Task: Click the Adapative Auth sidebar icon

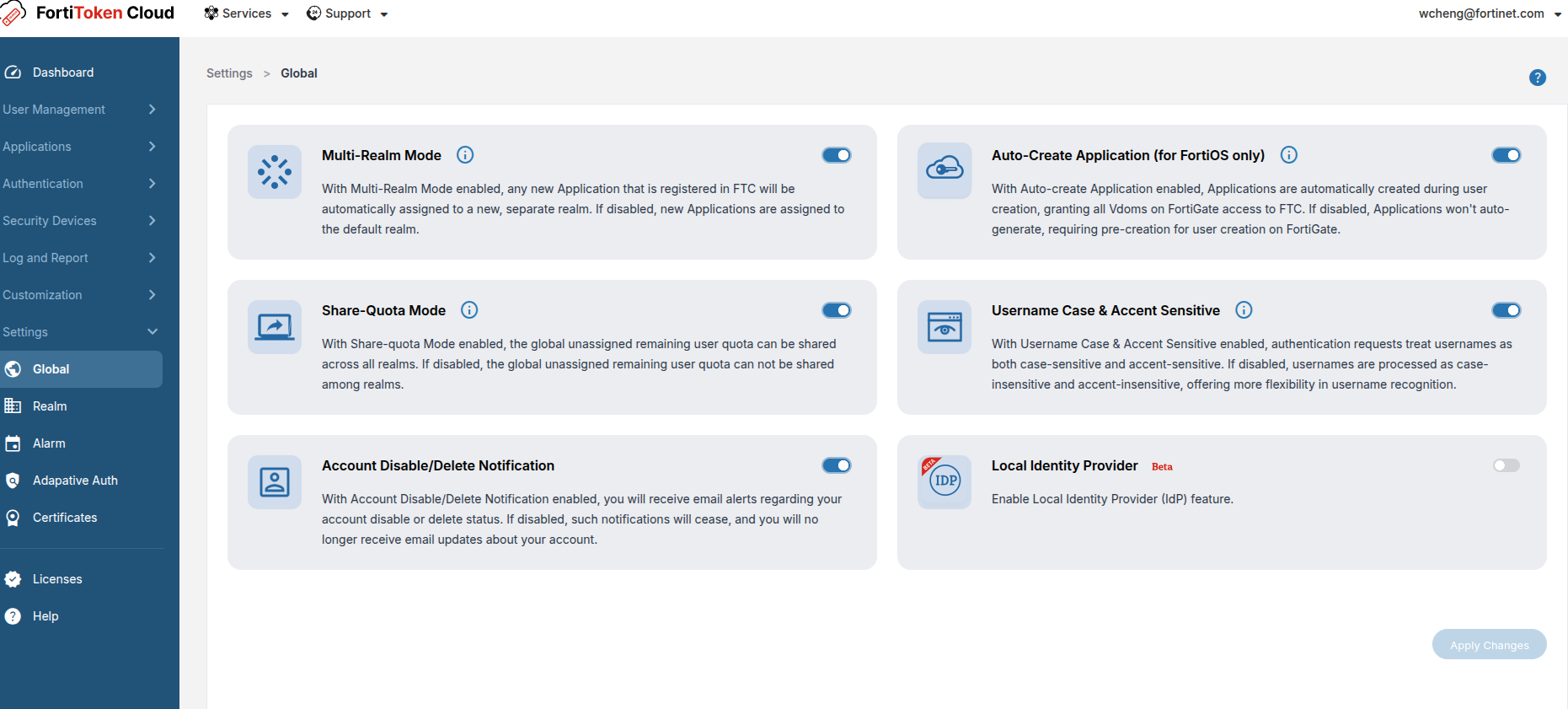Action: pyautogui.click(x=13, y=480)
